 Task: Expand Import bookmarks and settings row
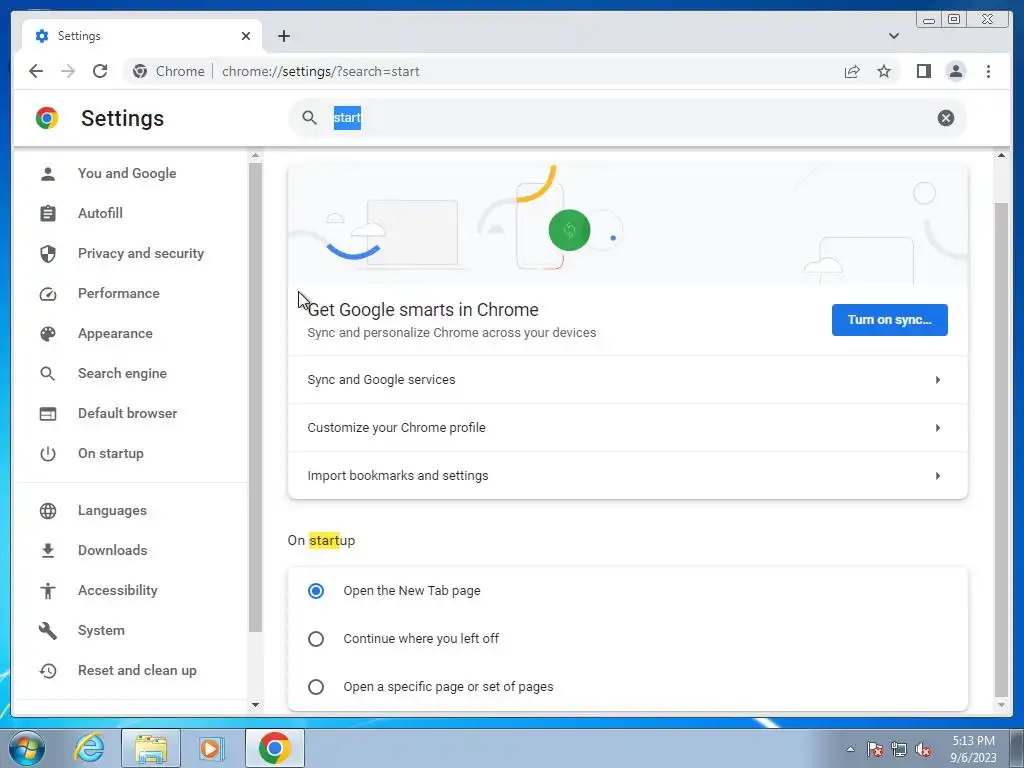coord(628,475)
